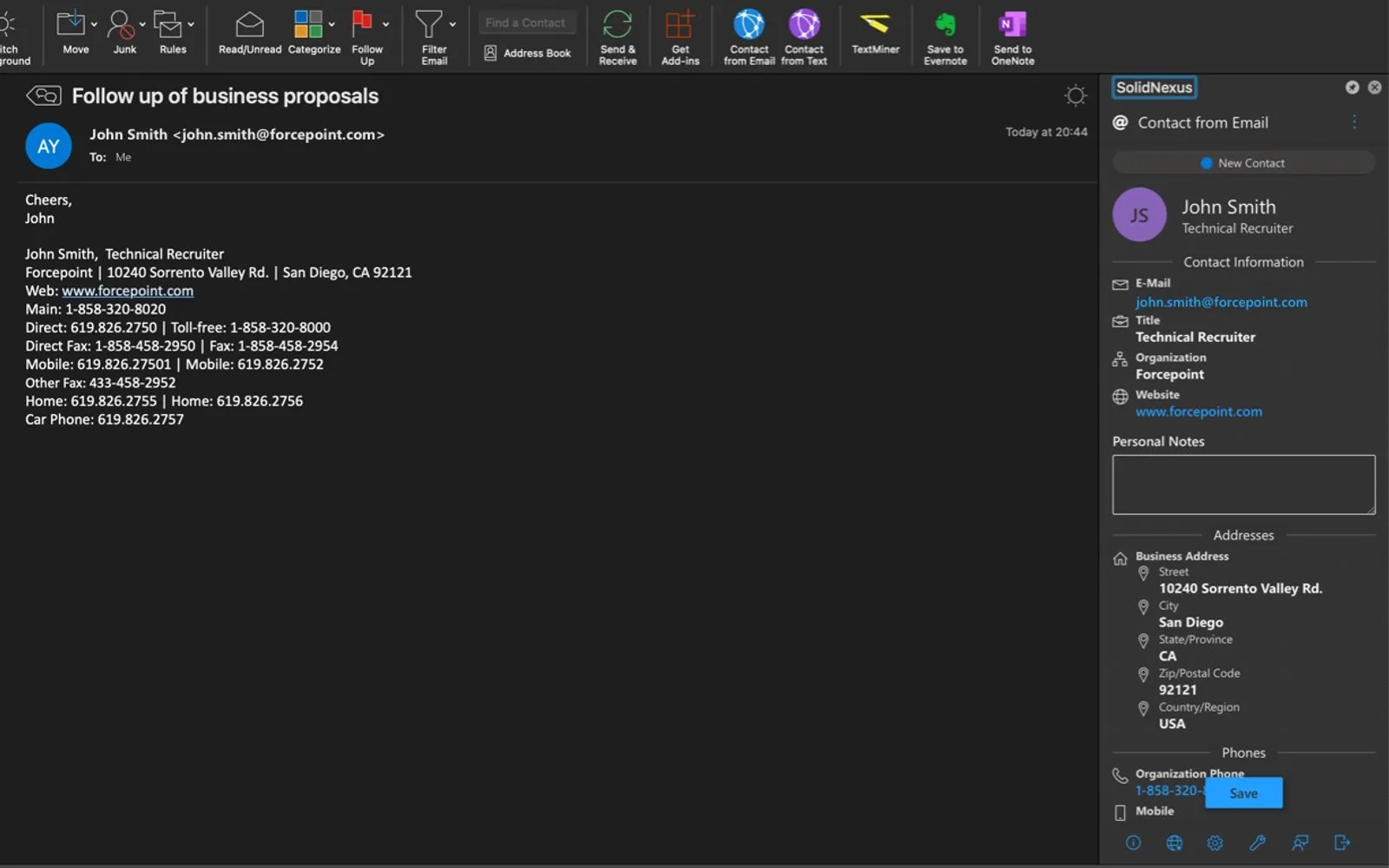Open the three-dot menu beside Contact from Email
The image size is (1389, 868).
pyautogui.click(x=1354, y=122)
